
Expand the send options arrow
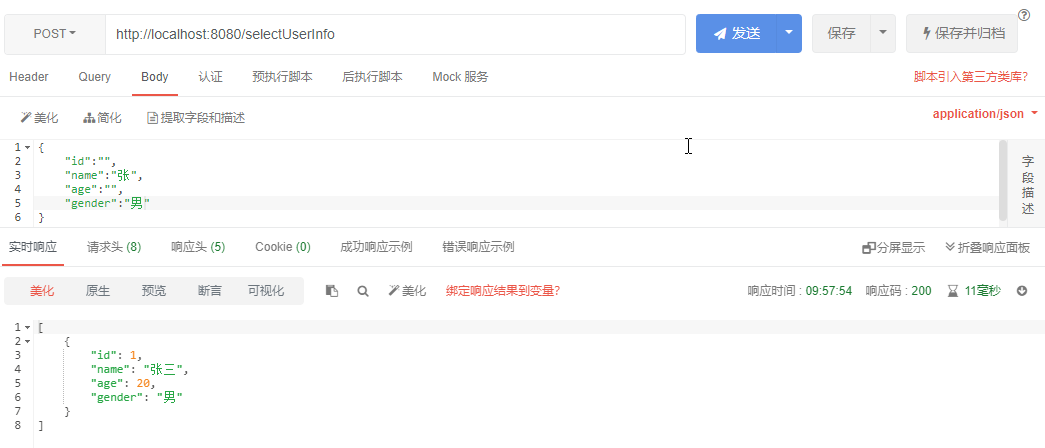coord(789,33)
